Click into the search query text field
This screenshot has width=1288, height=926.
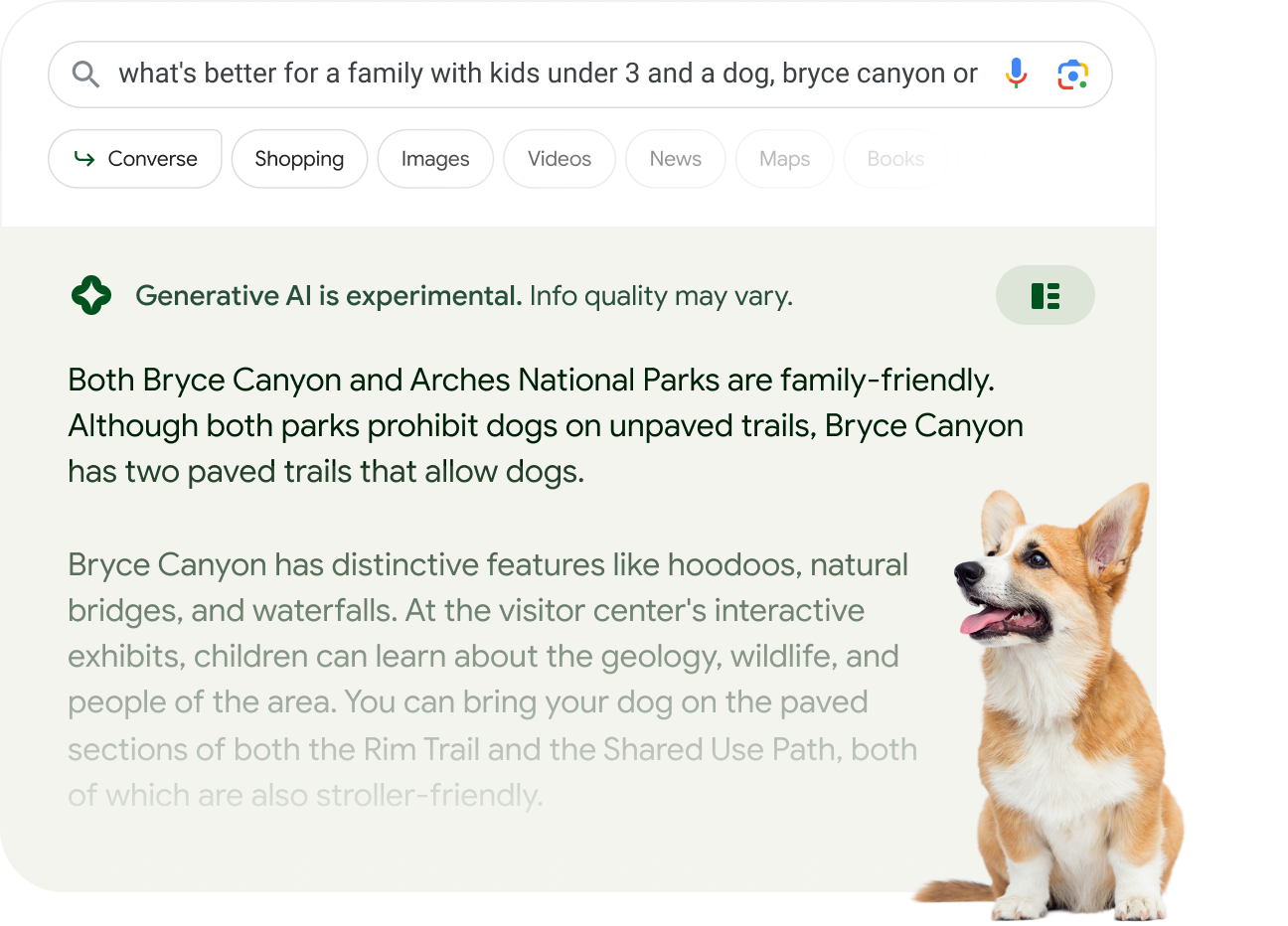547,74
